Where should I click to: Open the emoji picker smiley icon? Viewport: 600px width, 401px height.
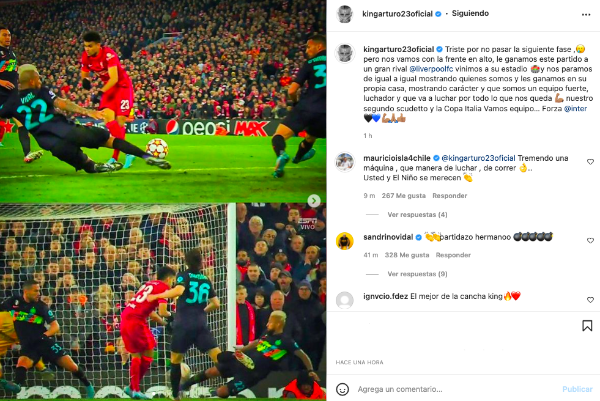[342, 389]
